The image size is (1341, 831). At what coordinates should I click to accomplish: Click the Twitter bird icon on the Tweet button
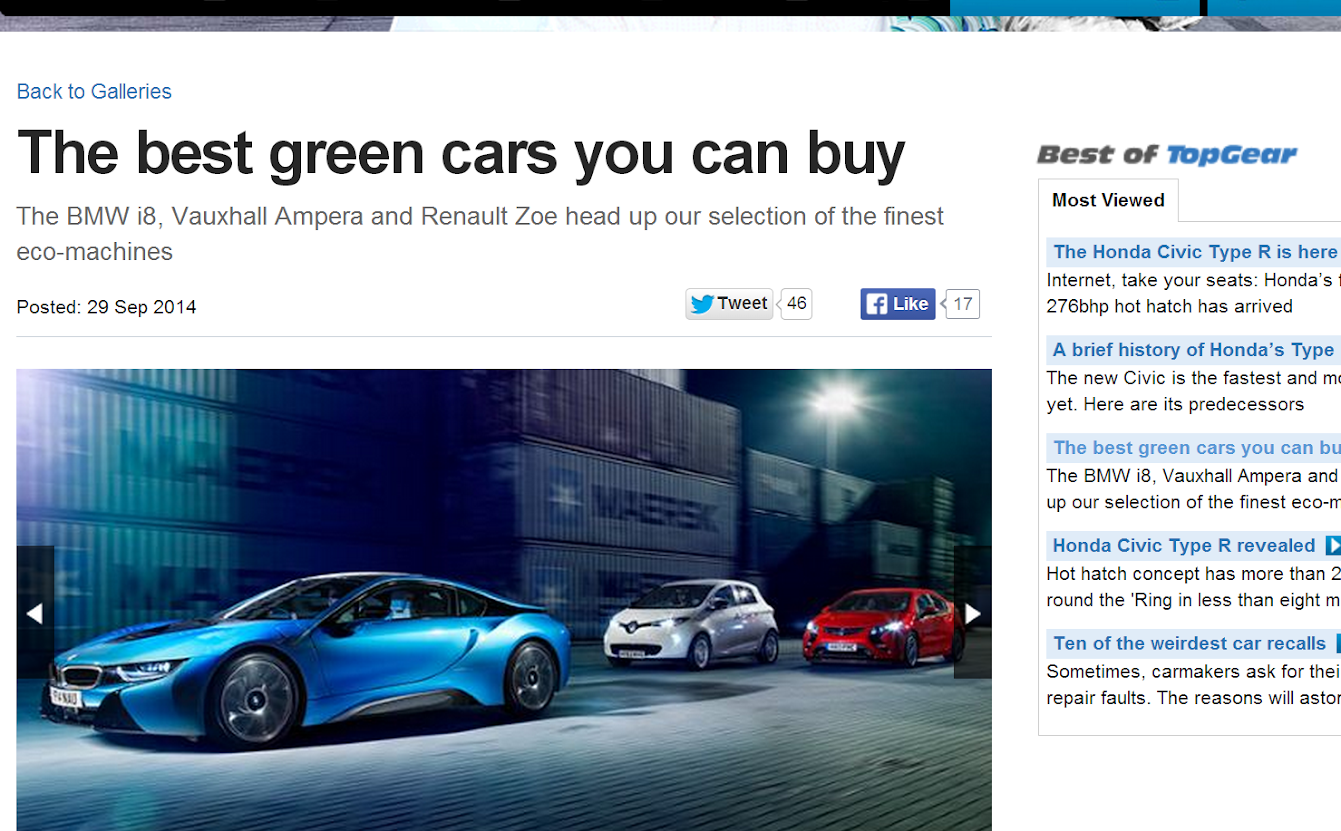point(702,304)
